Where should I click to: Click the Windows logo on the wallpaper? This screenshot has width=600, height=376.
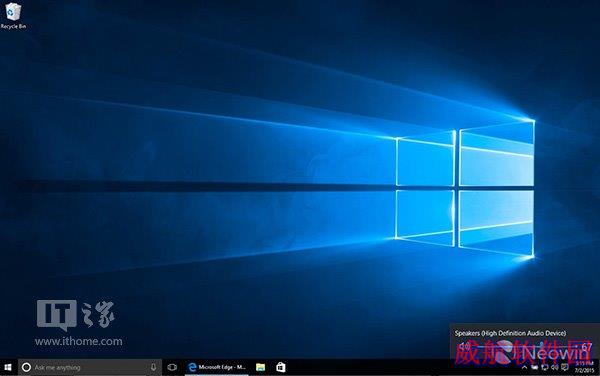click(x=465, y=188)
